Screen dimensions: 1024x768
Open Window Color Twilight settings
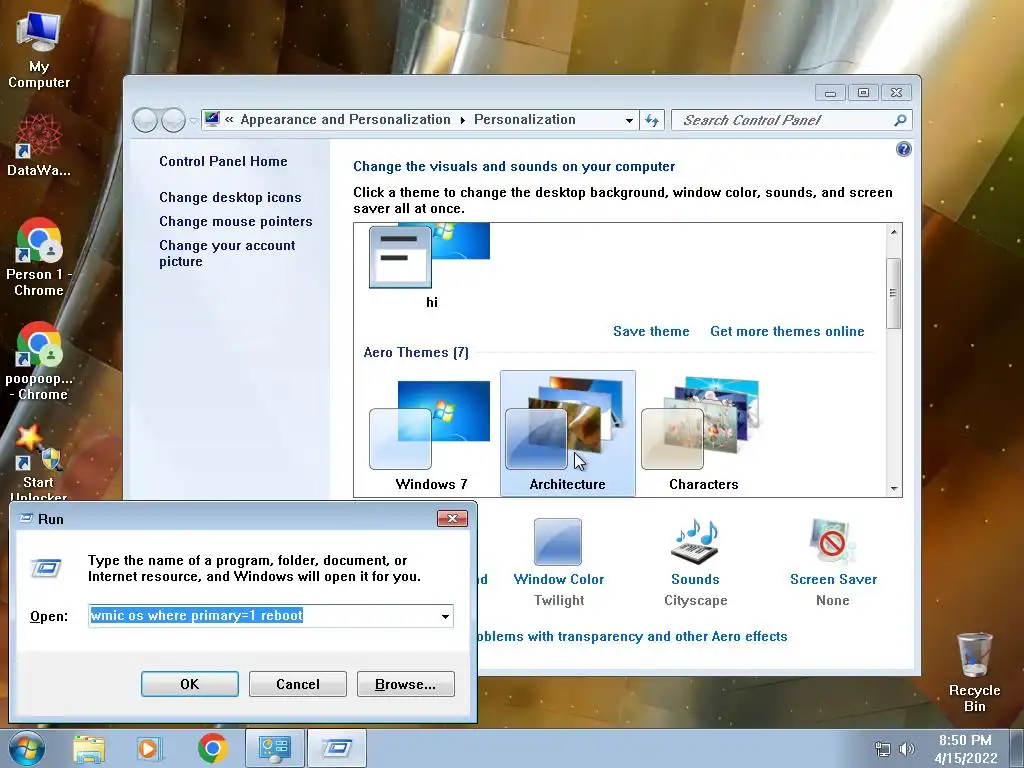[558, 563]
